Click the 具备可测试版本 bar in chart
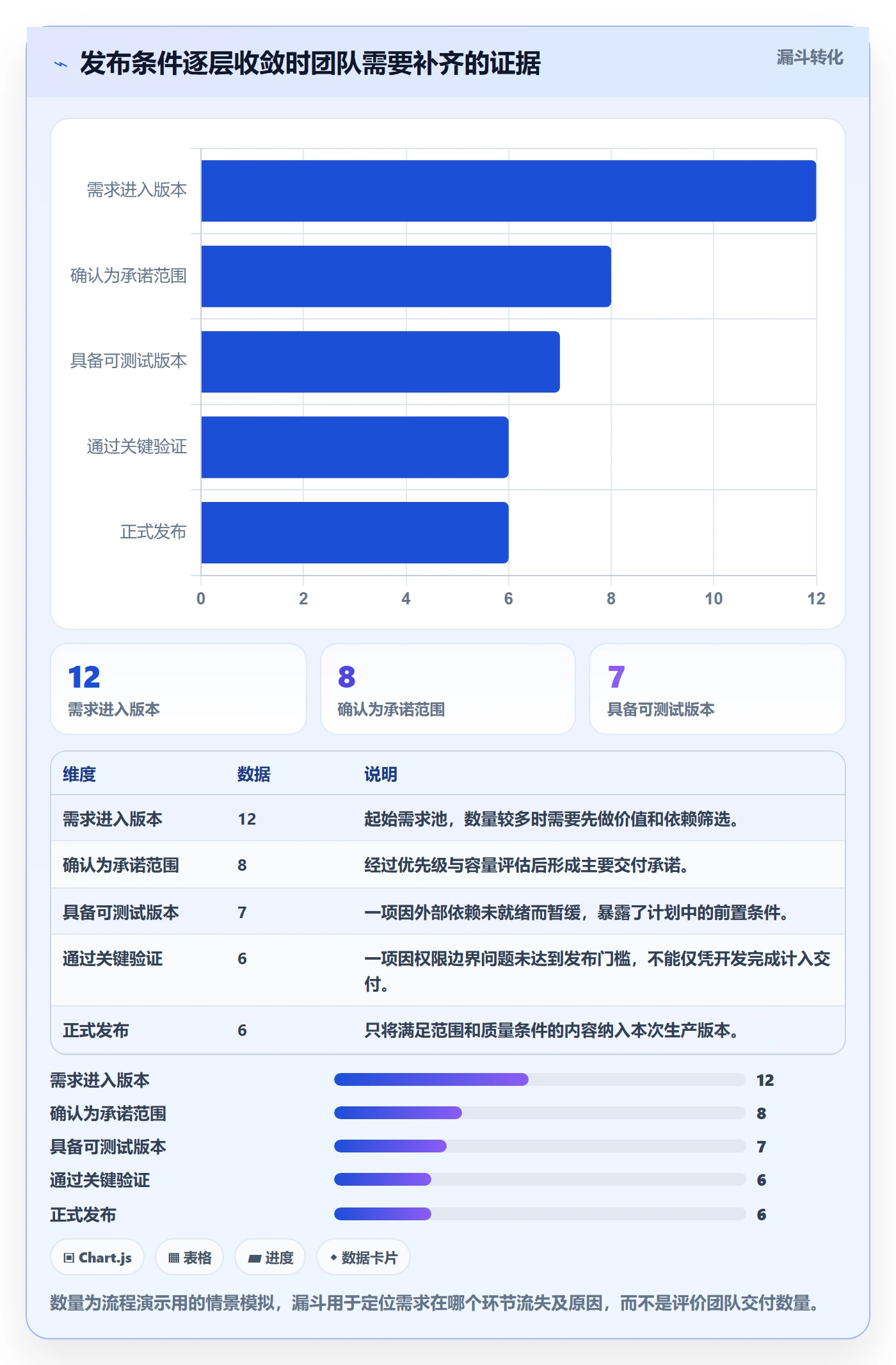The image size is (896, 1365). pyautogui.click(x=380, y=362)
